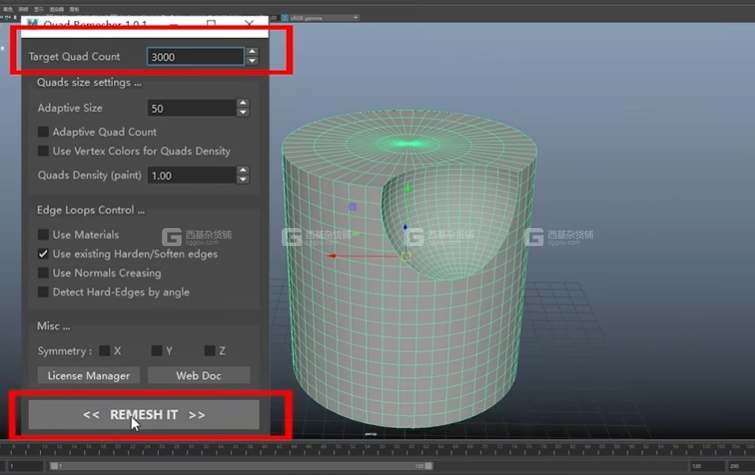Click the purple plane handle on manipulator

pyautogui.click(x=352, y=207)
